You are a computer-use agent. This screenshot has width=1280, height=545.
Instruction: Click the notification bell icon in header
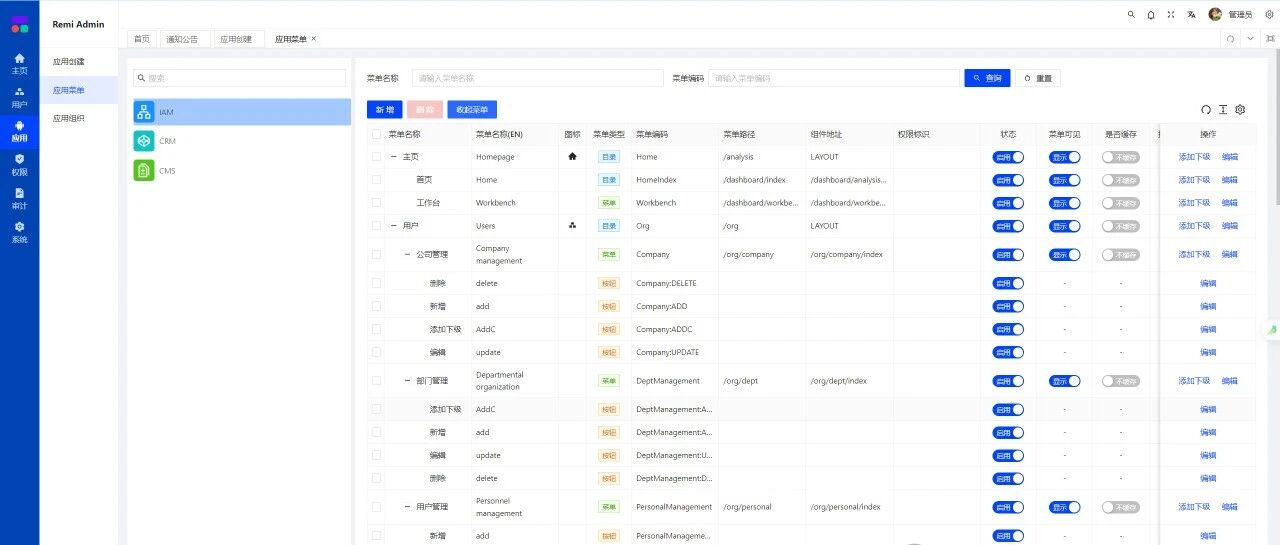click(x=1151, y=15)
